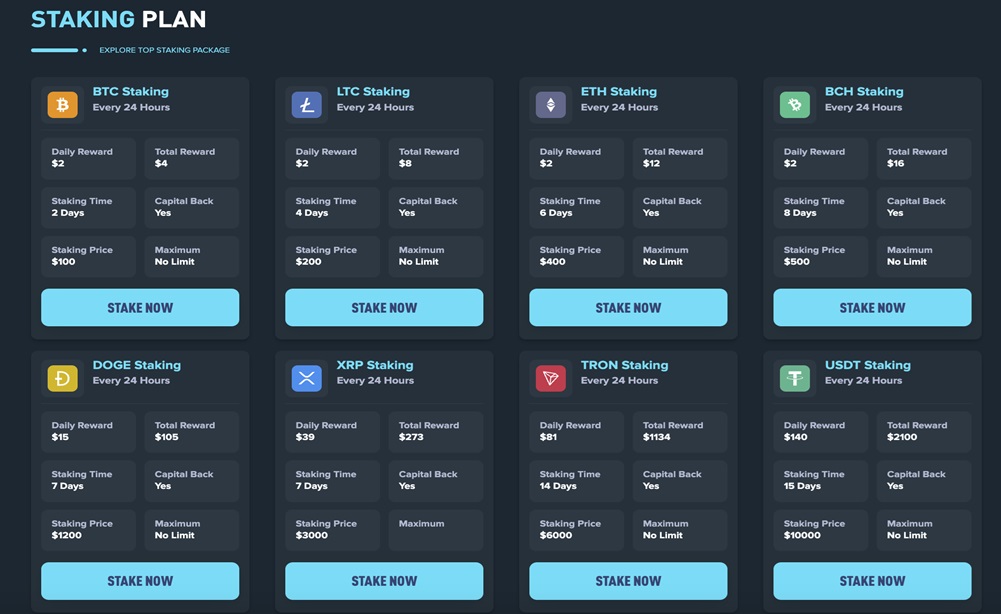Open the USDT Staking title
Image resolution: width=1001 pixels, height=614 pixels.
(x=867, y=365)
